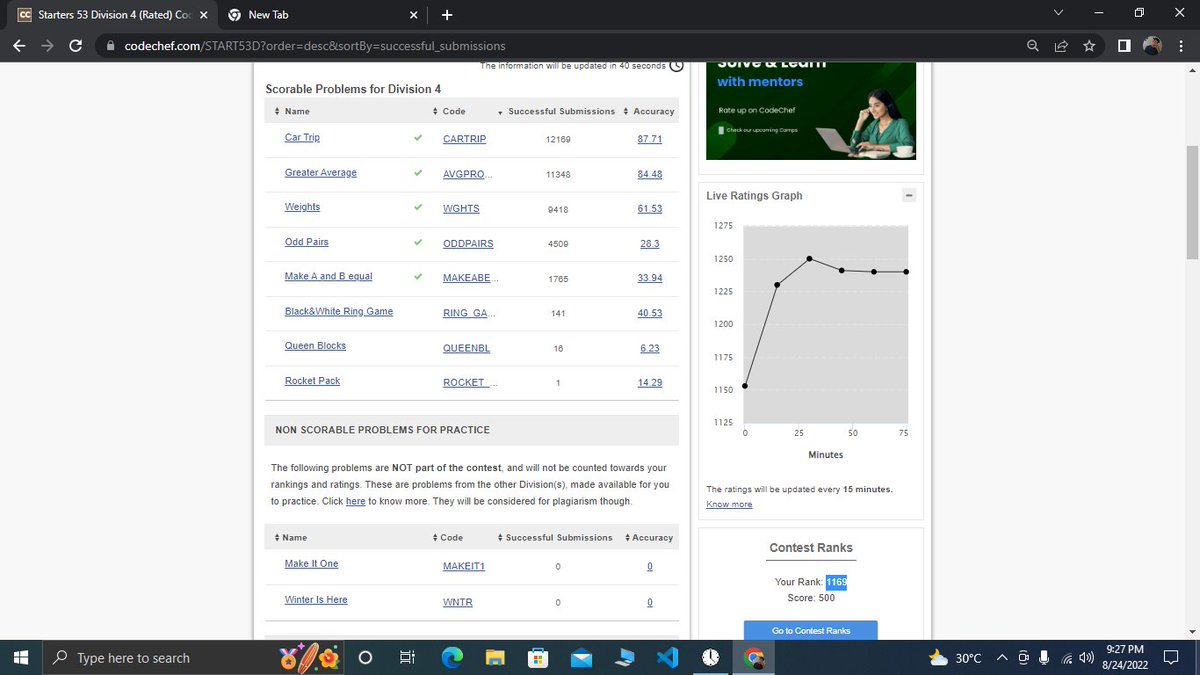Viewport: 1200px width, 675px height.
Task: Click the here link in practice note
Action: (355, 501)
